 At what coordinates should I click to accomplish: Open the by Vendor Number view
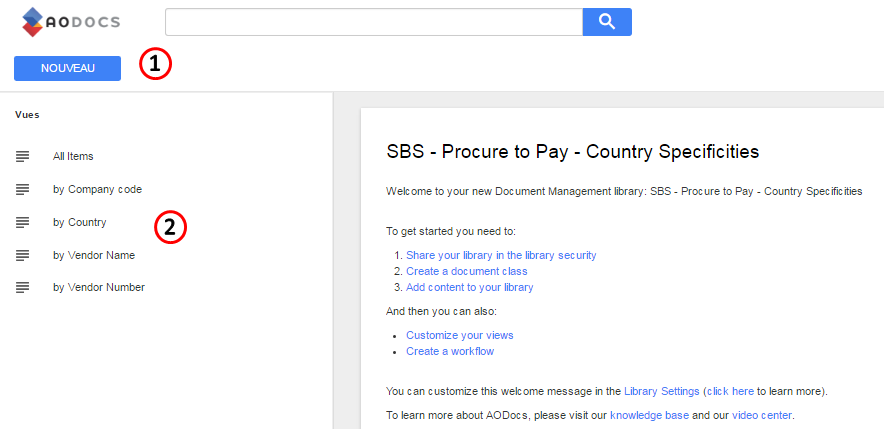98,287
